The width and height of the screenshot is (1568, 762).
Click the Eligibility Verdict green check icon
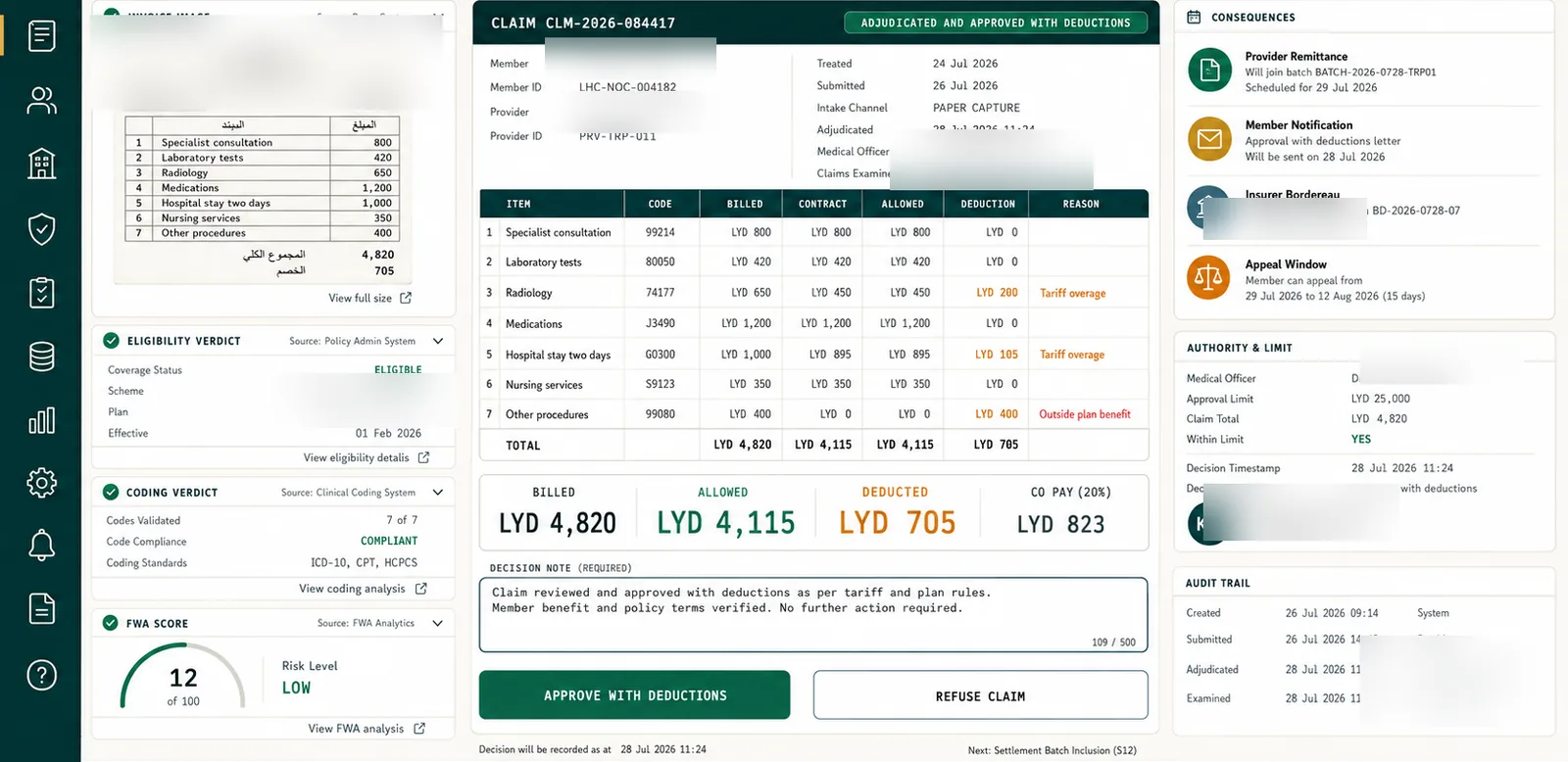[111, 341]
